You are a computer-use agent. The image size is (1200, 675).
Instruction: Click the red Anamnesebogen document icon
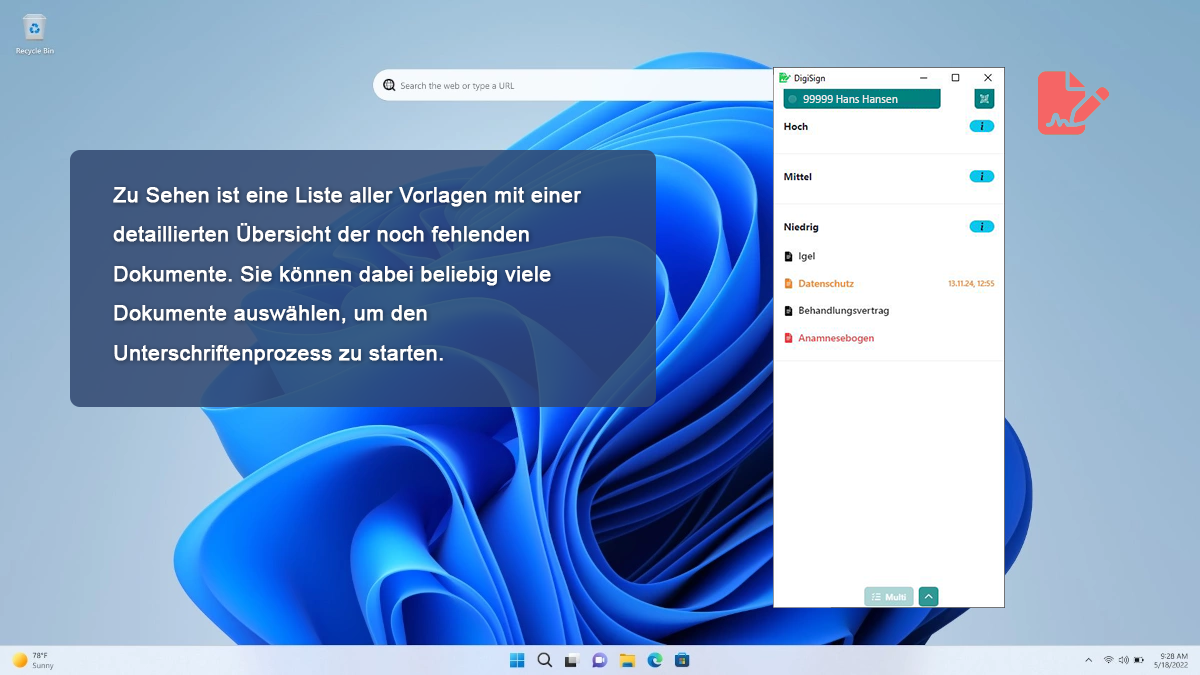[x=788, y=338]
